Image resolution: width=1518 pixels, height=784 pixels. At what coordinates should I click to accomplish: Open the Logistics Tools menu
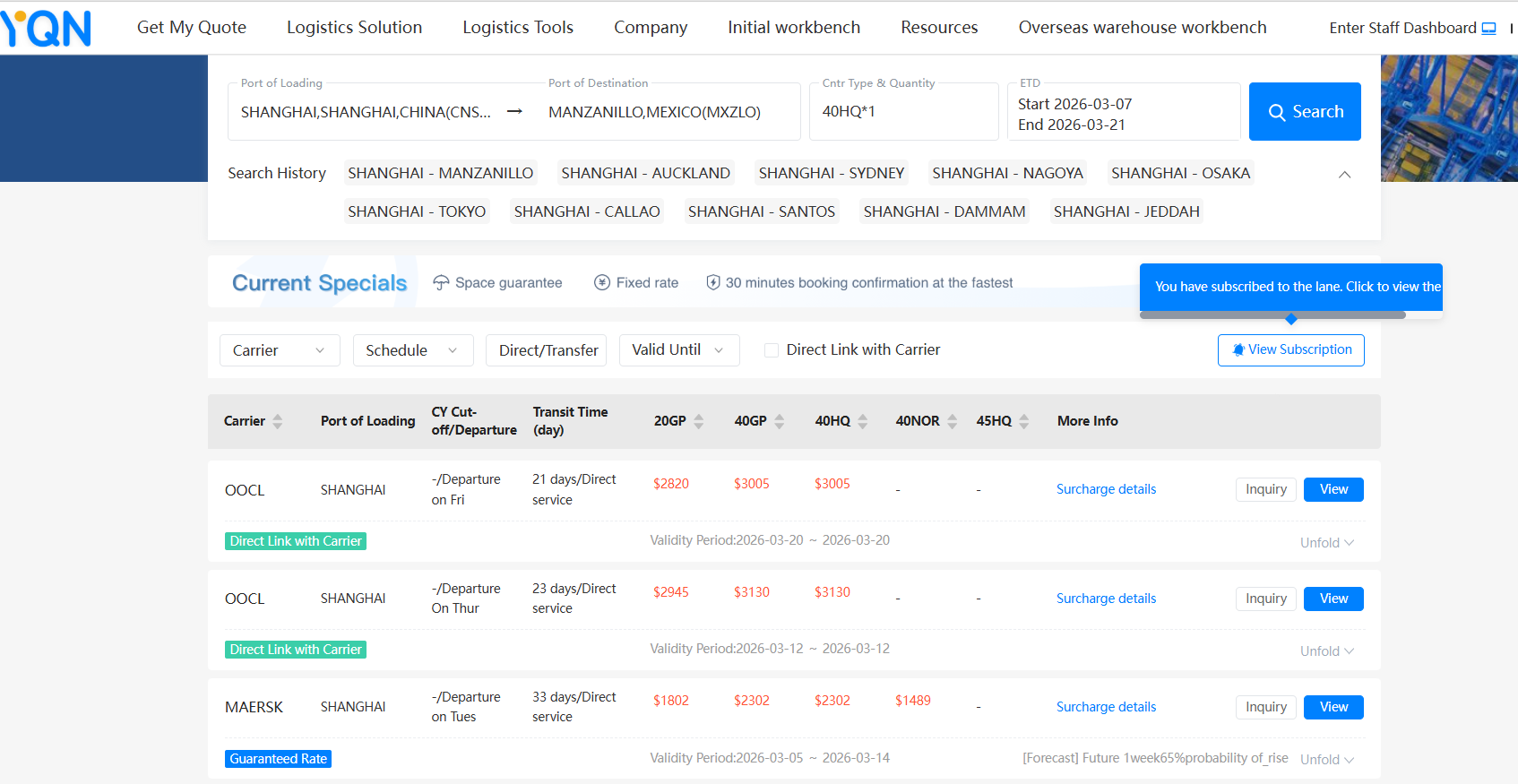(517, 28)
